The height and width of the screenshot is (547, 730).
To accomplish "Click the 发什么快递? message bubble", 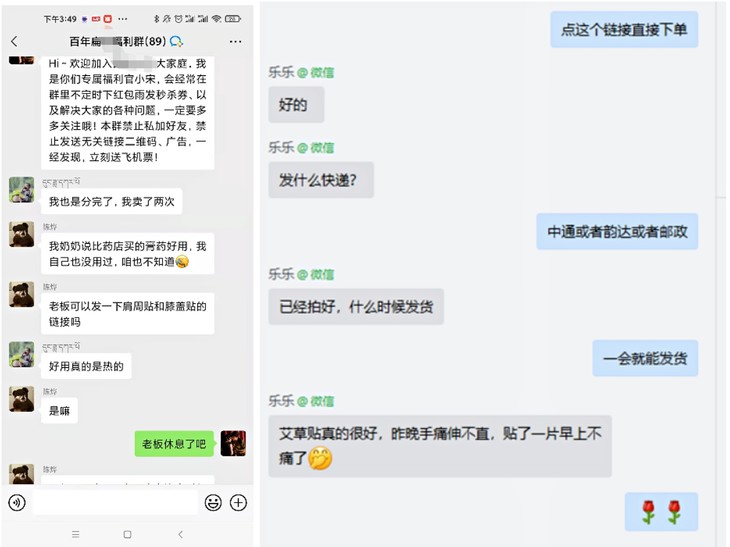I will click(321, 180).
